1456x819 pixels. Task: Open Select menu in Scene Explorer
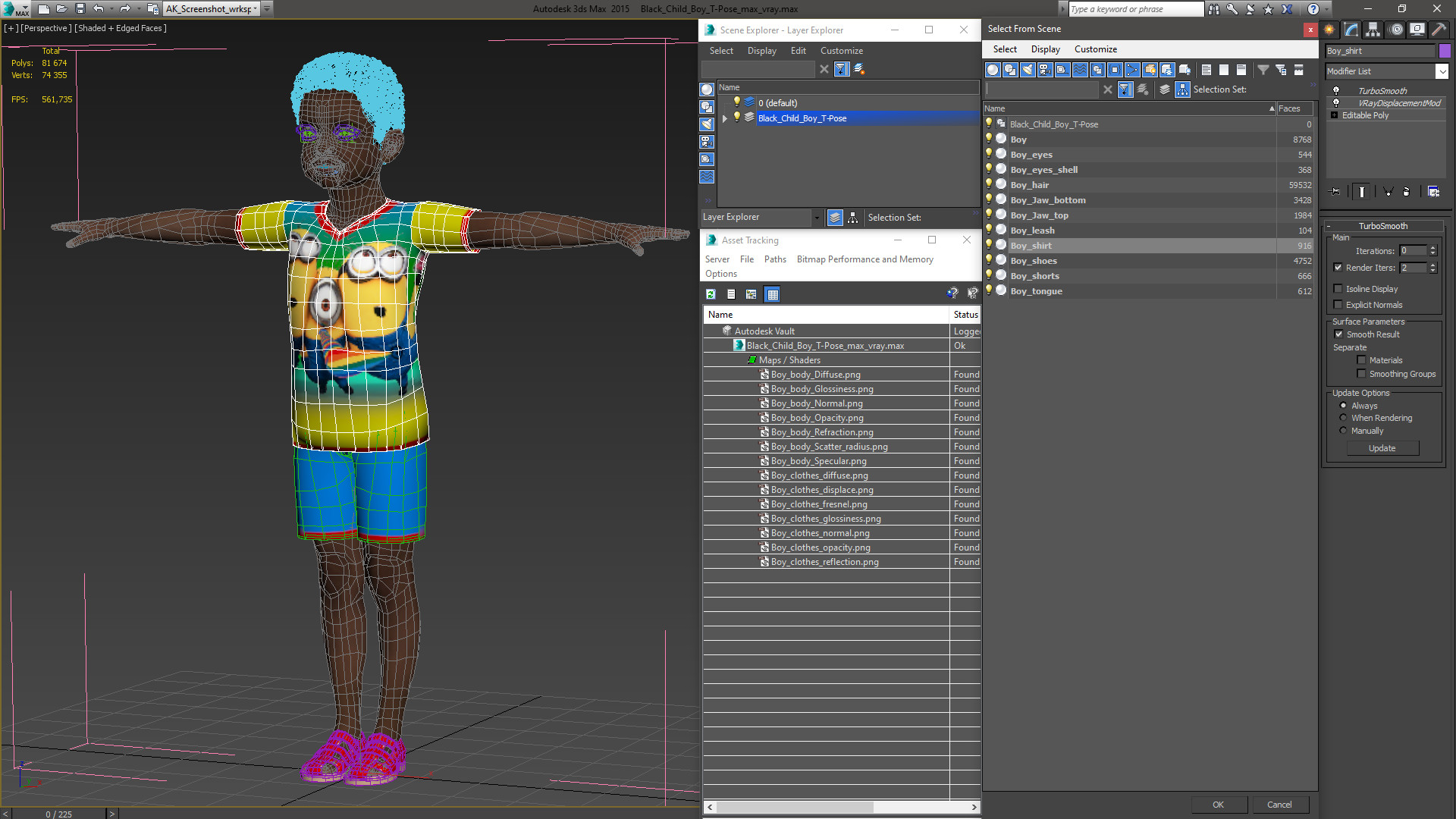click(721, 51)
